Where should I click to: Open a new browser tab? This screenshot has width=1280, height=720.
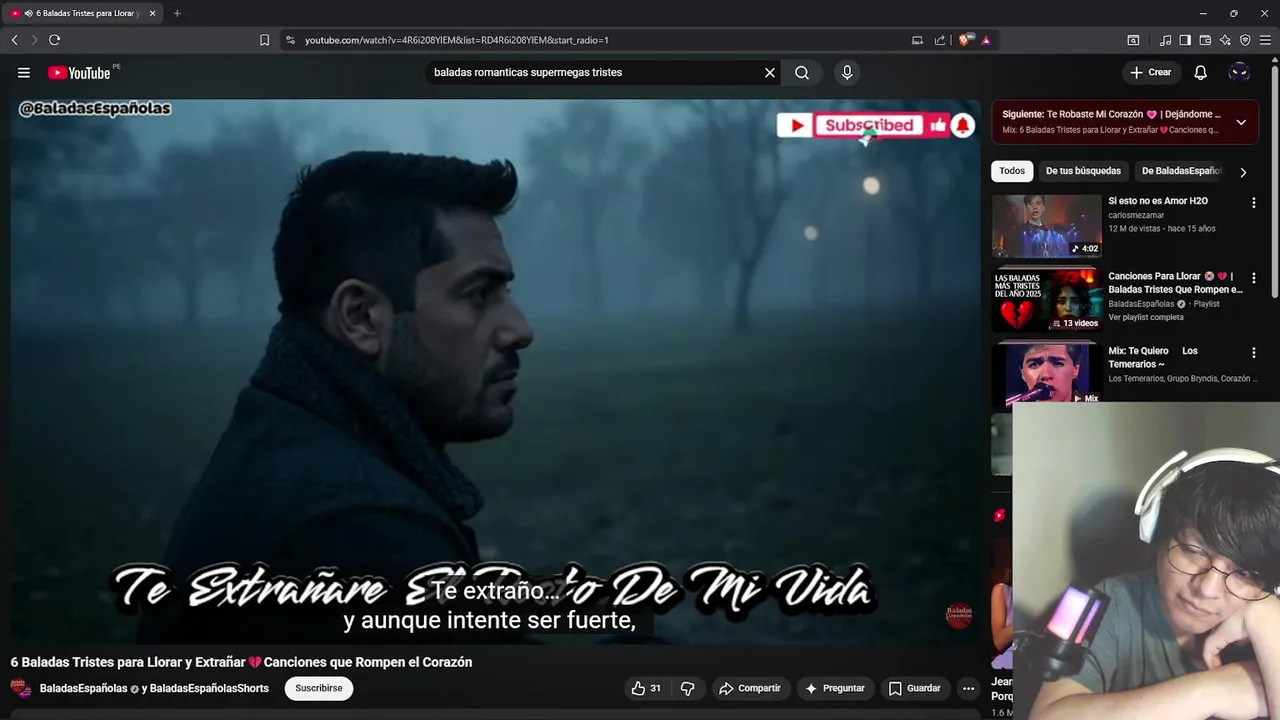coord(177,13)
